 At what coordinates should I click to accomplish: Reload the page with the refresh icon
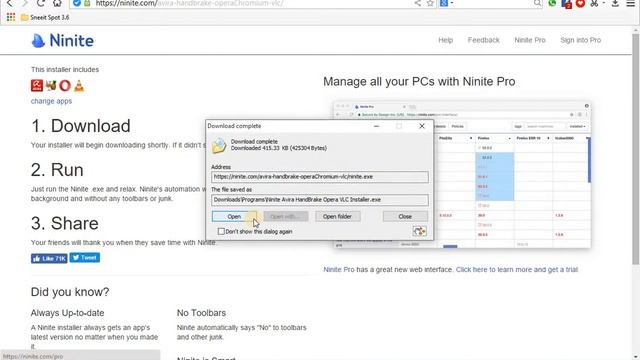[40, 3]
